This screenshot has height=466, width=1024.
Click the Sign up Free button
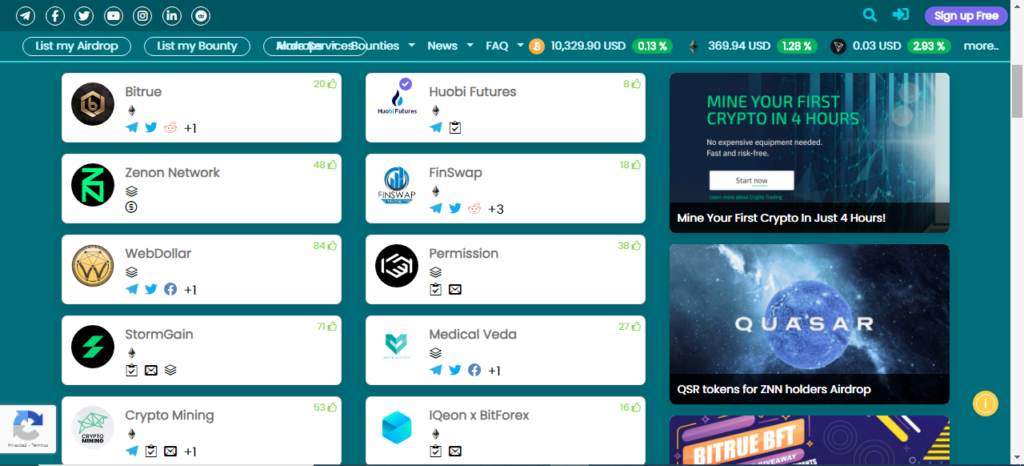click(967, 16)
